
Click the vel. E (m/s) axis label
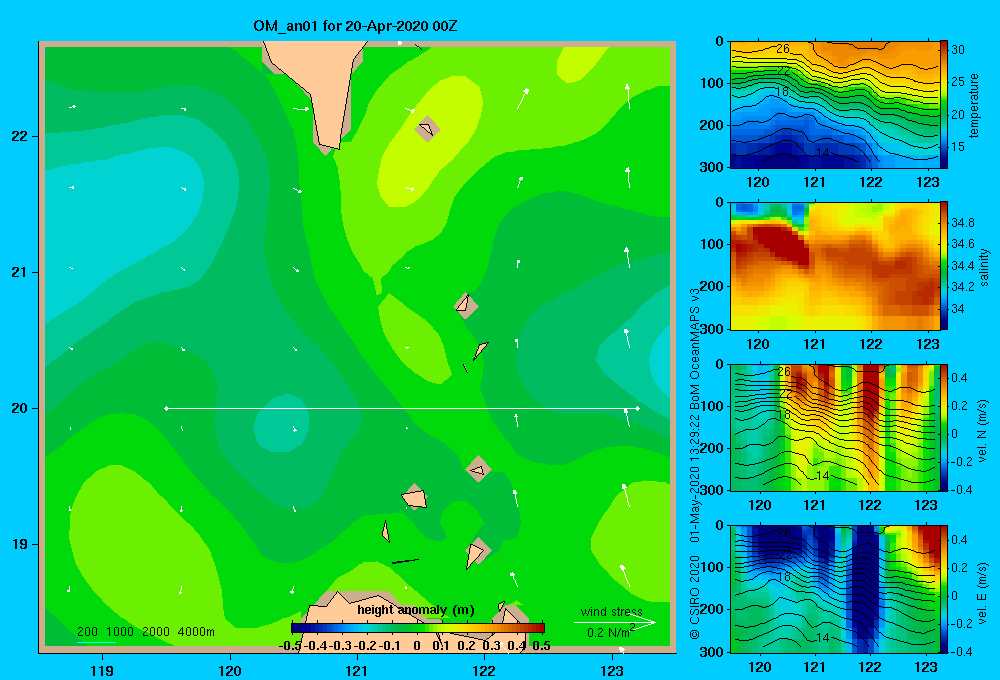tap(983, 591)
